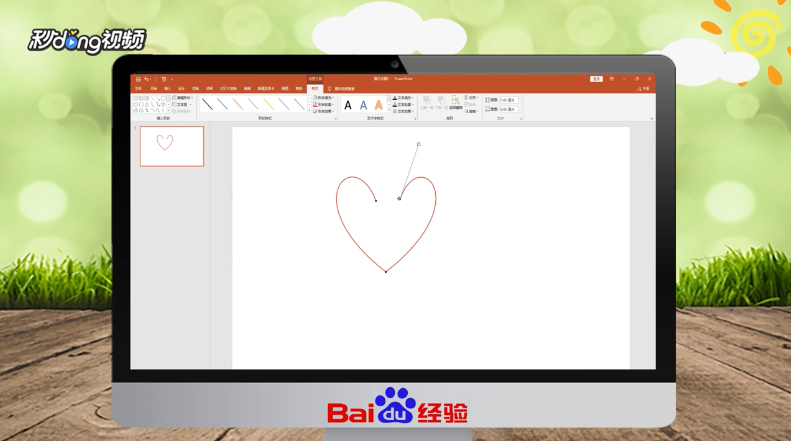Click the heart's bottom tip edit point
Viewport: 791px width, 441px height.
click(386, 272)
